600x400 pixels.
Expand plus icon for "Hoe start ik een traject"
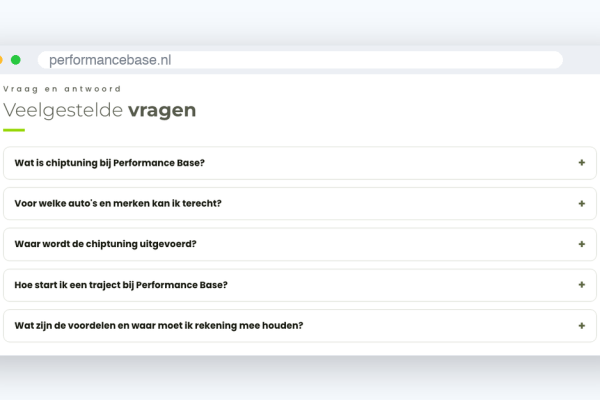click(x=581, y=285)
